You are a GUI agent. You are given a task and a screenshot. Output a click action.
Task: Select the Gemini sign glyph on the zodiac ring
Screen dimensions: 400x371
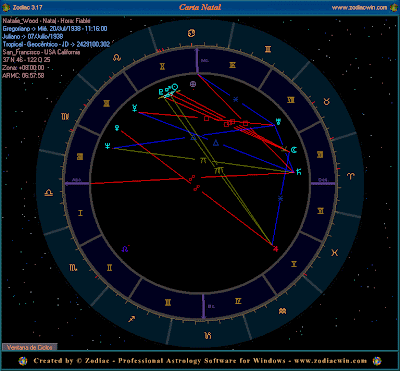268,50
